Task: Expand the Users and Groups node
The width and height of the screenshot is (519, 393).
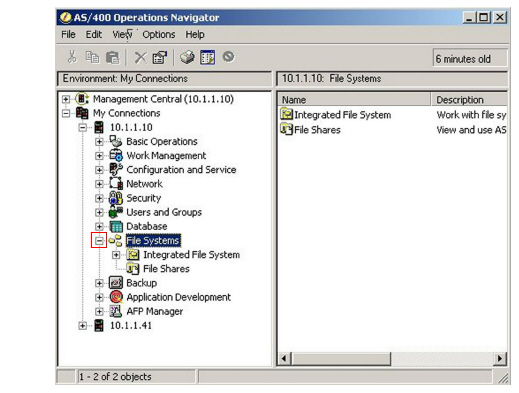Action: pos(99,212)
